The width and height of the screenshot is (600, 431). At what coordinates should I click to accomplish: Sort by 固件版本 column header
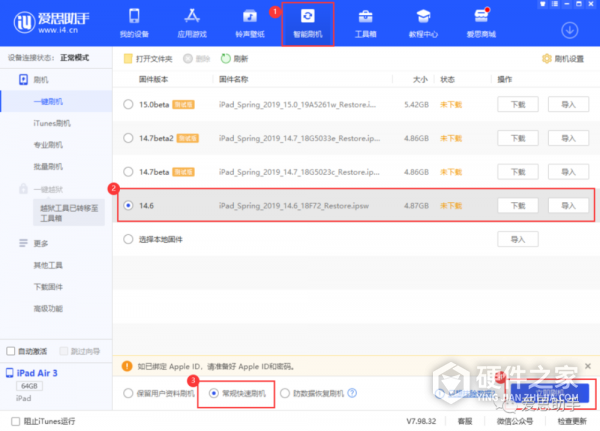click(x=153, y=79)
